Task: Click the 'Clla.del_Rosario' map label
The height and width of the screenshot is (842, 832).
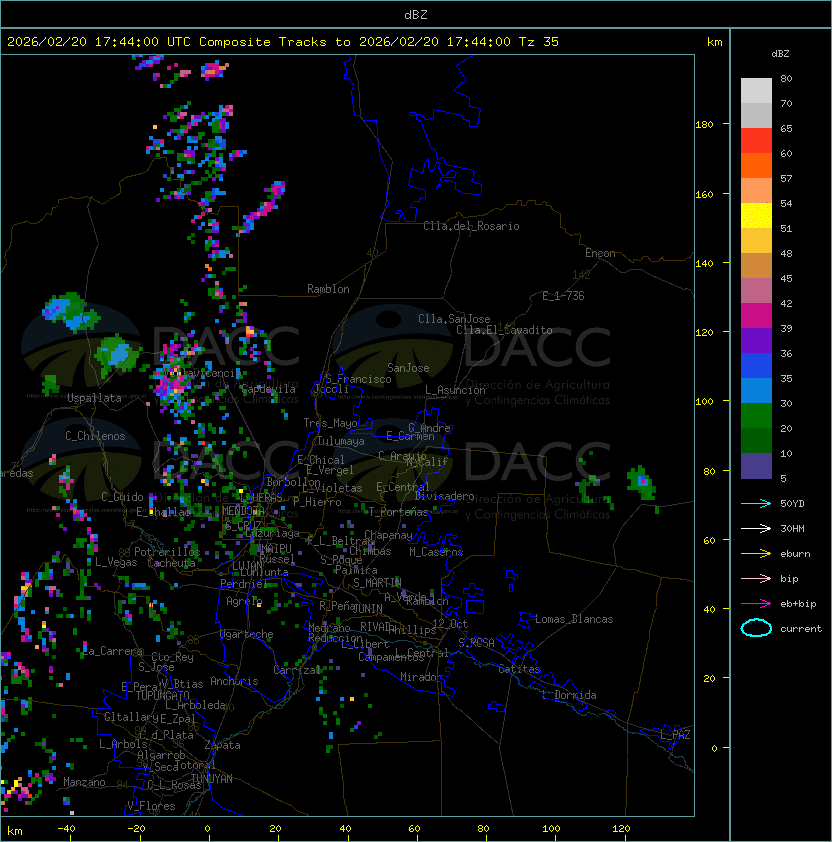Action: pos(471,226)
